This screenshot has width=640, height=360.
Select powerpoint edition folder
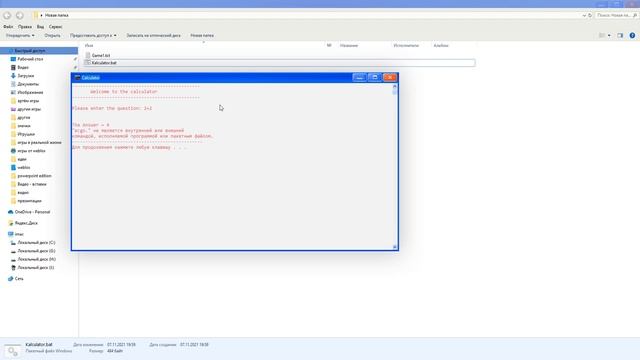coord(34,176)
